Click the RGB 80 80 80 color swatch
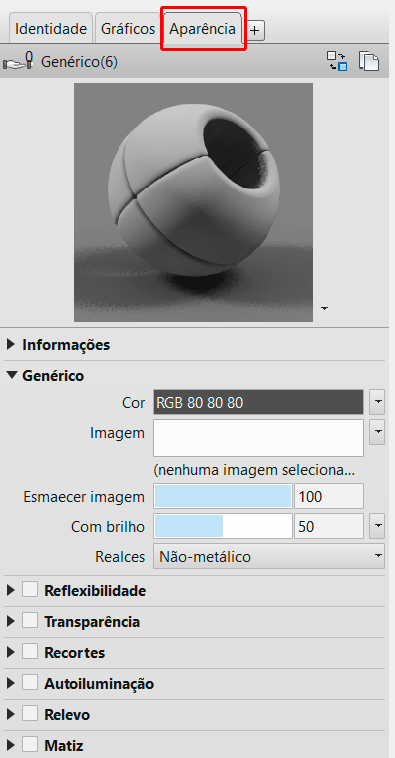This screenshot has height=758, width=395. [258, 402]
